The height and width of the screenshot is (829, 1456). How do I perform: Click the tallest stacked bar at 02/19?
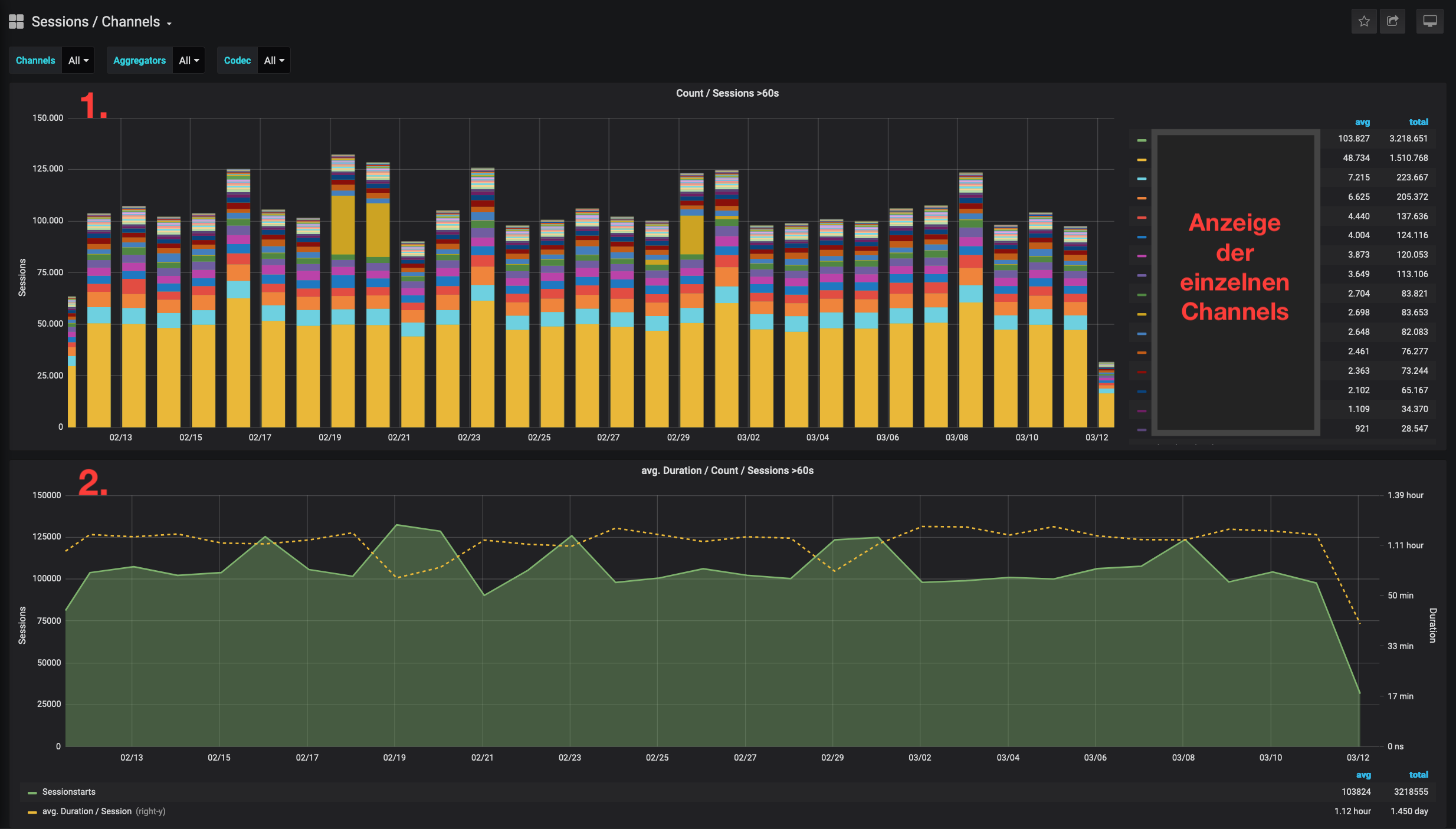[x=343, y=291]
